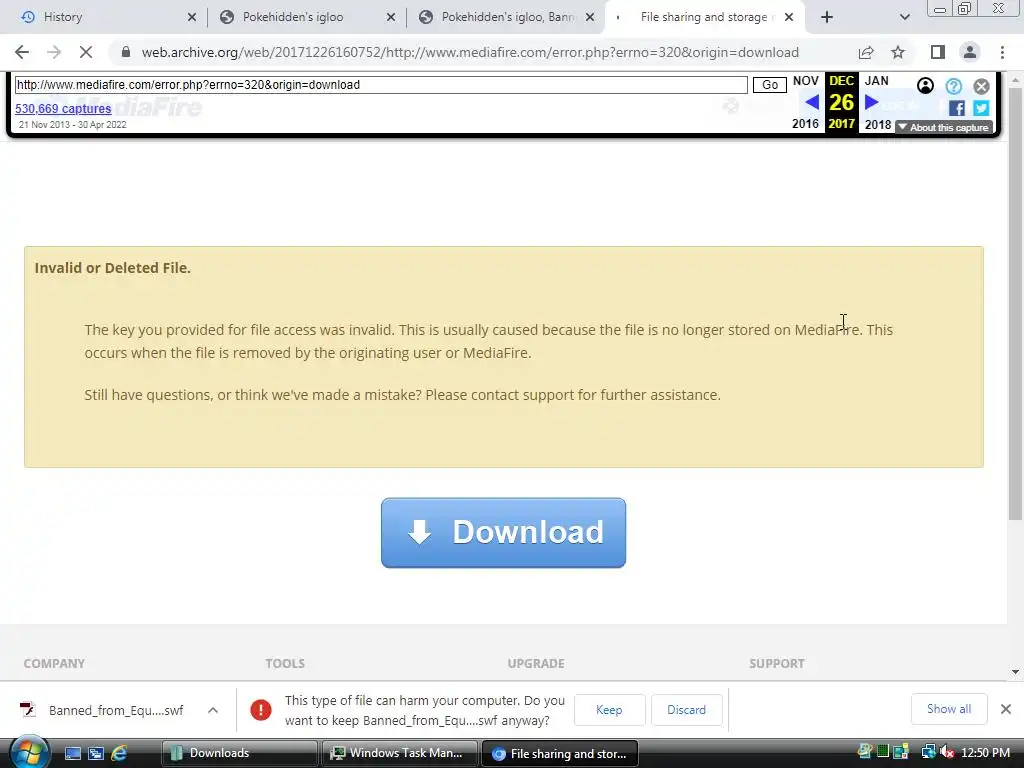Open the Chrome three-dot menu
The image size is (1024, 768).
(x=1002, y=52)
